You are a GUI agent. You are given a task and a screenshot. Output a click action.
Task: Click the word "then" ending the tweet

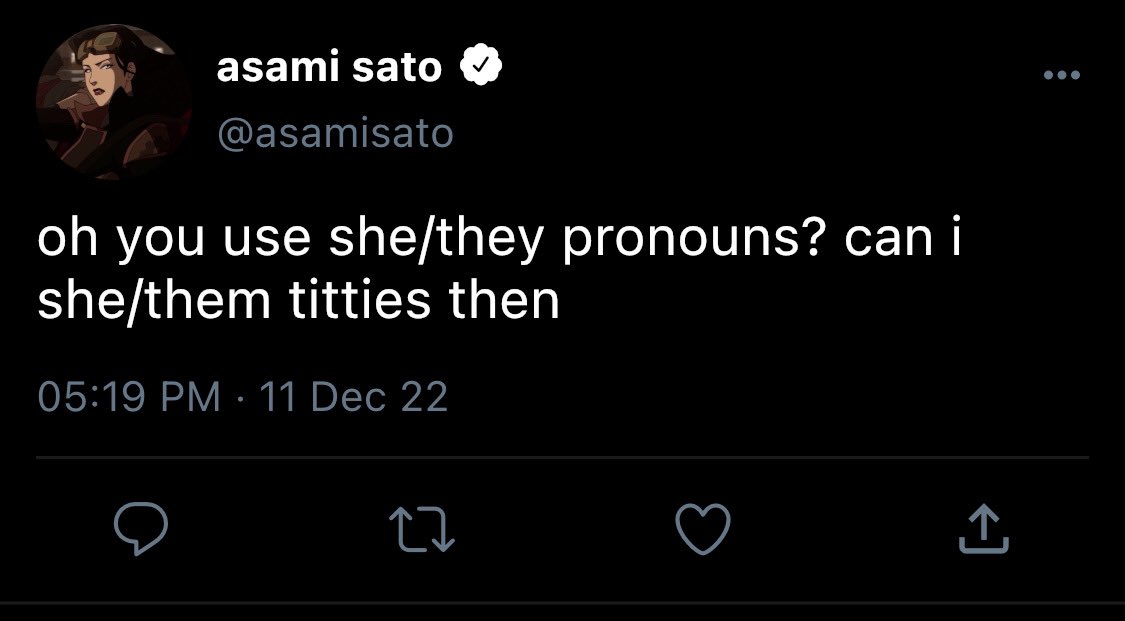pyautogui.click(x=504, y=300)
